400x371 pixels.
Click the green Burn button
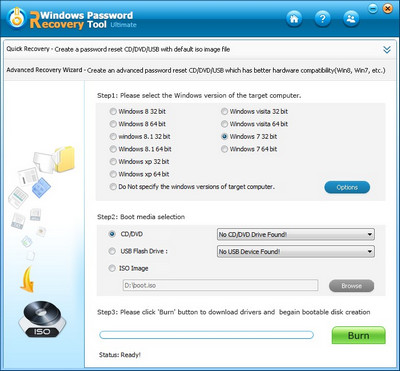pos(358,335)
